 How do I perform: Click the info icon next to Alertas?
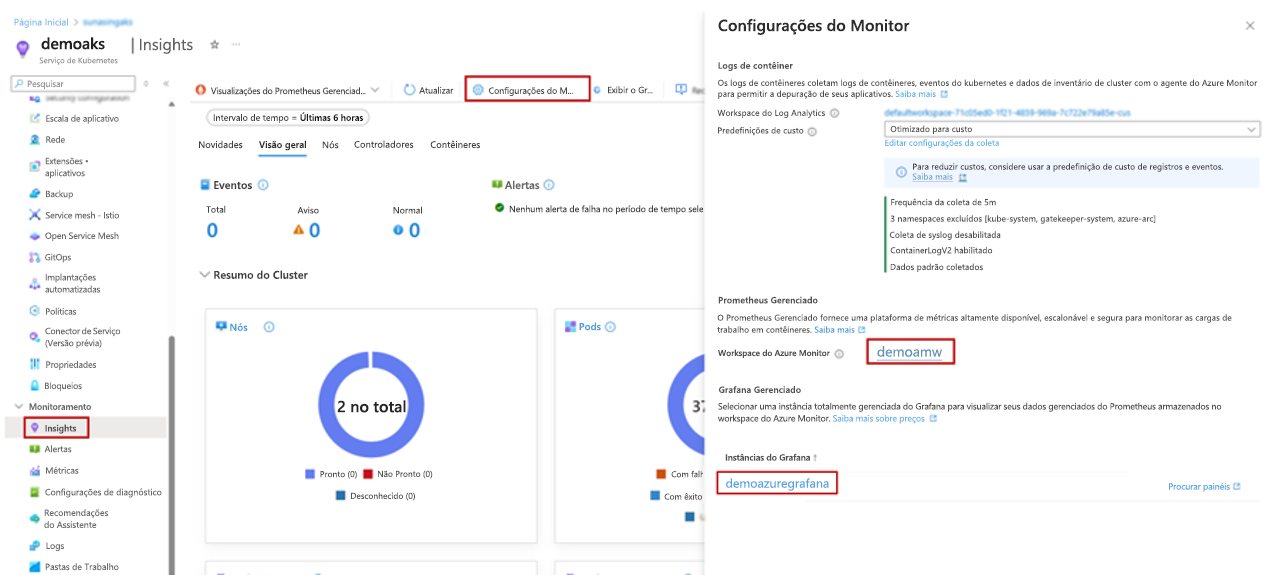click(549, 185)
